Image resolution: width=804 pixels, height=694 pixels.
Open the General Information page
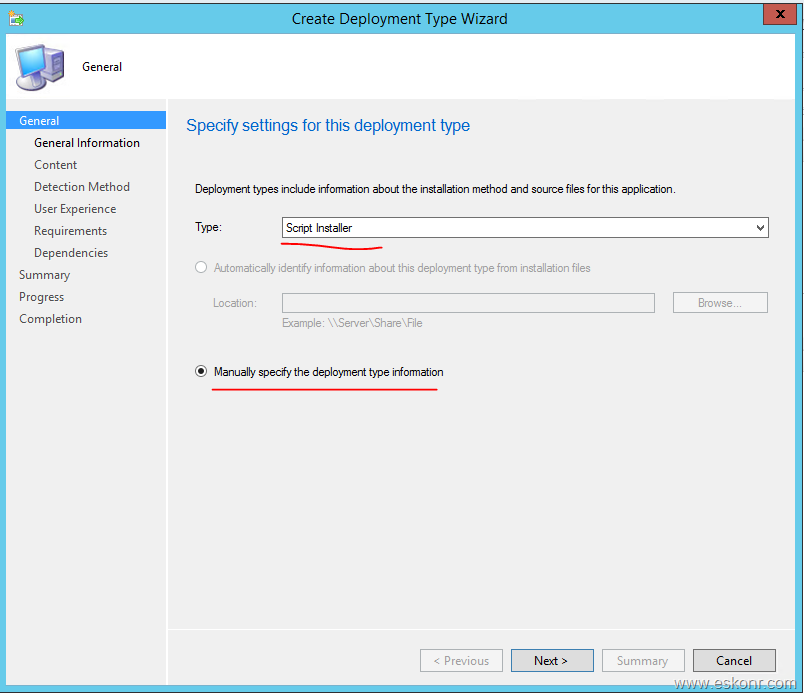pyautogui.click(x=87, y=143)
